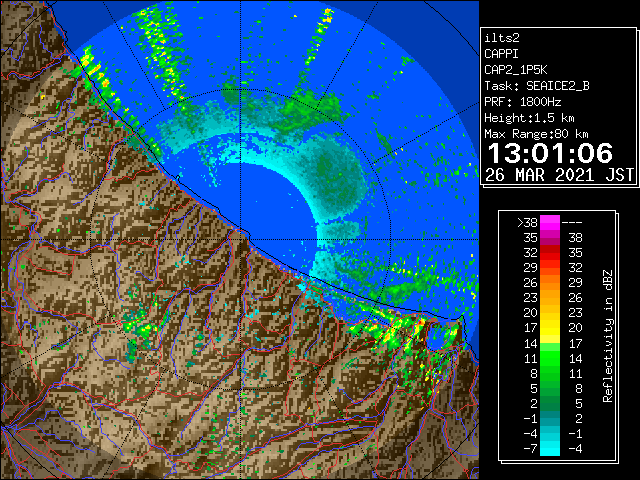
Task: Click the '-7' legend value
Action: [x=530, y=449]
